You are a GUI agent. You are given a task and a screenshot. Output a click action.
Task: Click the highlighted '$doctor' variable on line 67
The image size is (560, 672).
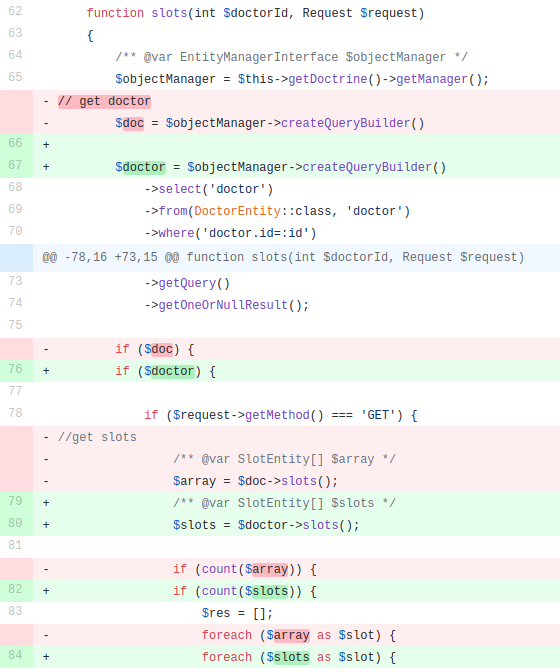pos(140,167)
